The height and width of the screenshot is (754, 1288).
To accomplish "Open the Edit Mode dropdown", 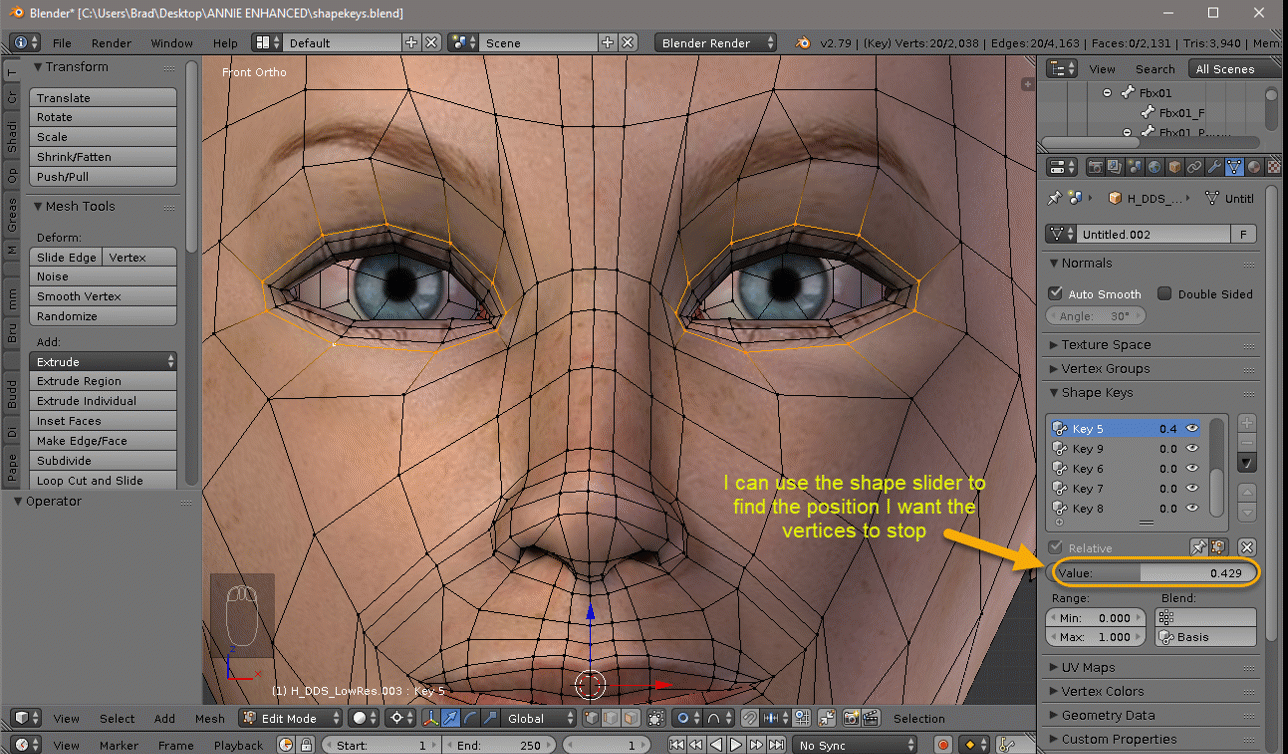I will (x=290, y=718).
